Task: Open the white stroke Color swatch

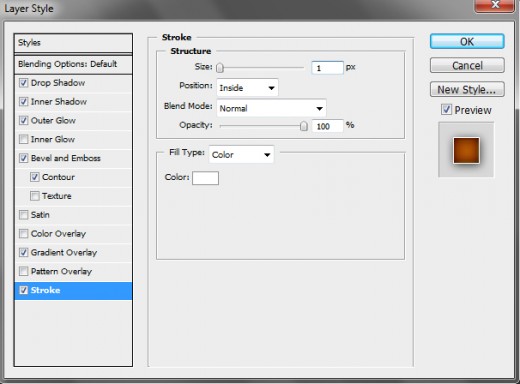Action: pyautogui.click(x=205, y=178)
